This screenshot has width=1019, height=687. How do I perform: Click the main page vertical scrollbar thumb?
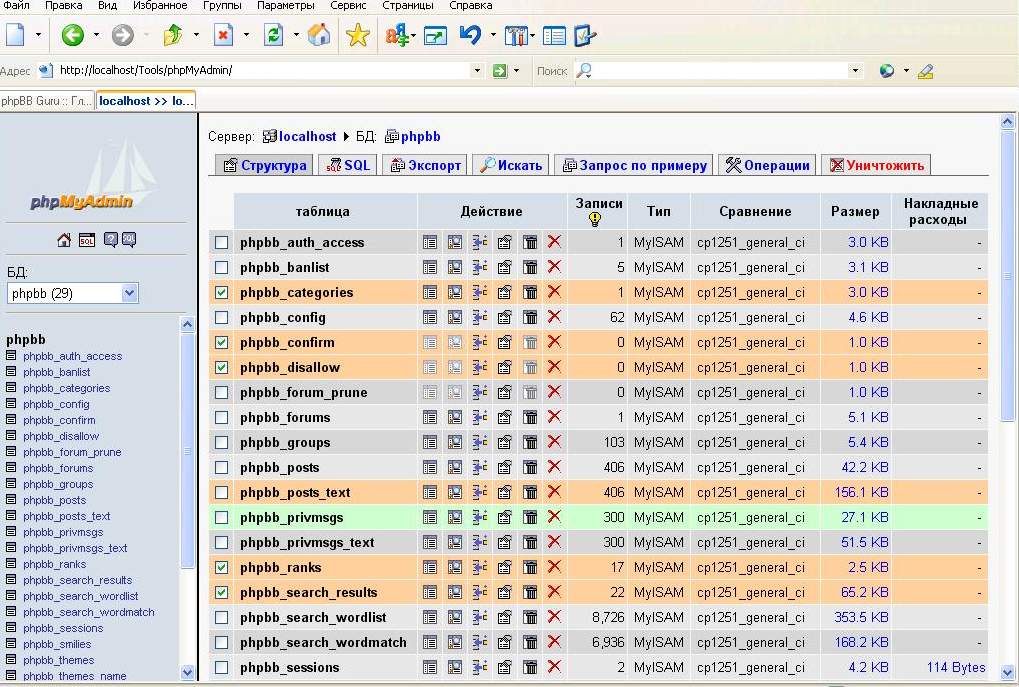(1007, 276)
